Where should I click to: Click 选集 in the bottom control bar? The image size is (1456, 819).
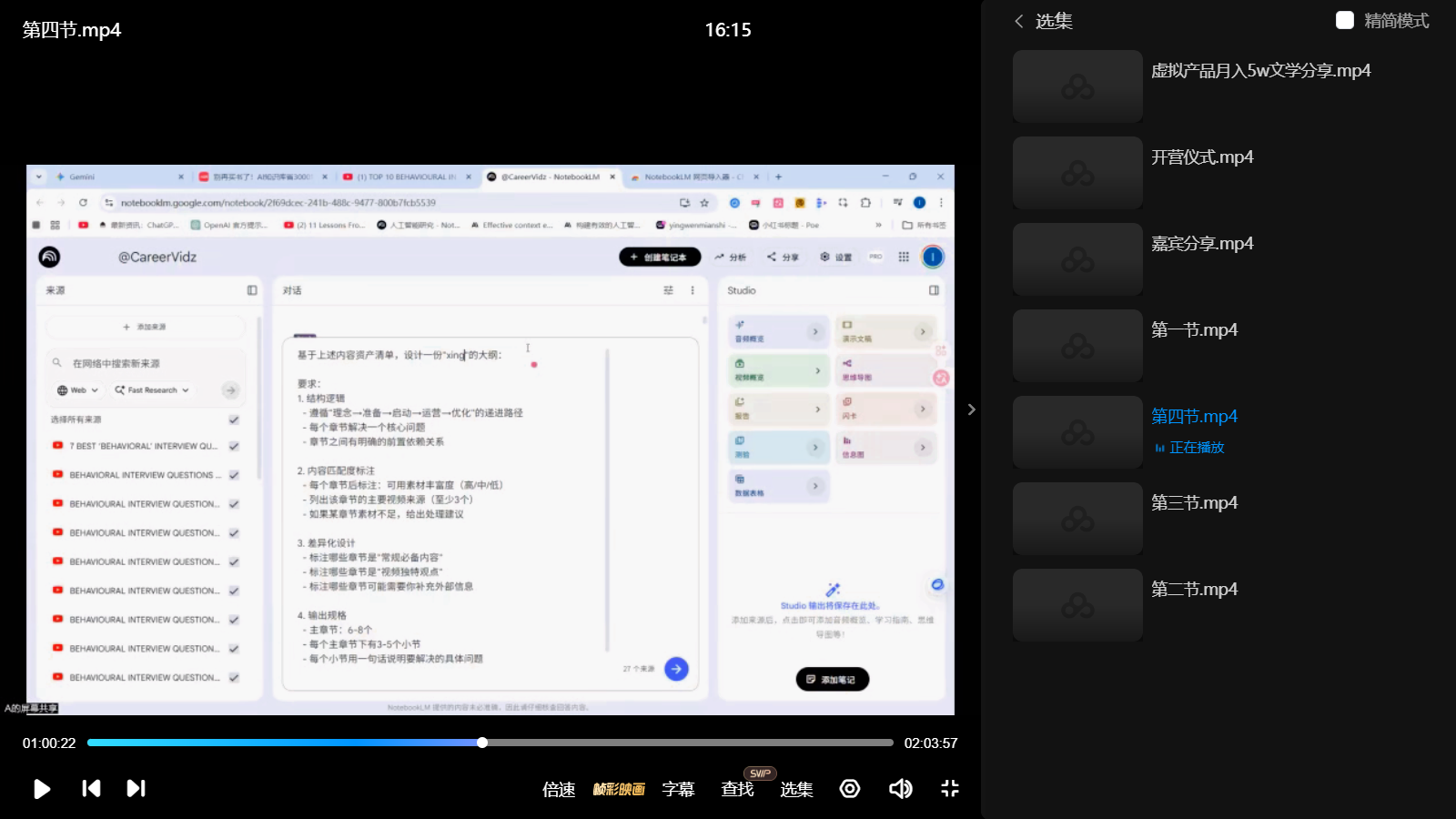(x=796, y=789)
